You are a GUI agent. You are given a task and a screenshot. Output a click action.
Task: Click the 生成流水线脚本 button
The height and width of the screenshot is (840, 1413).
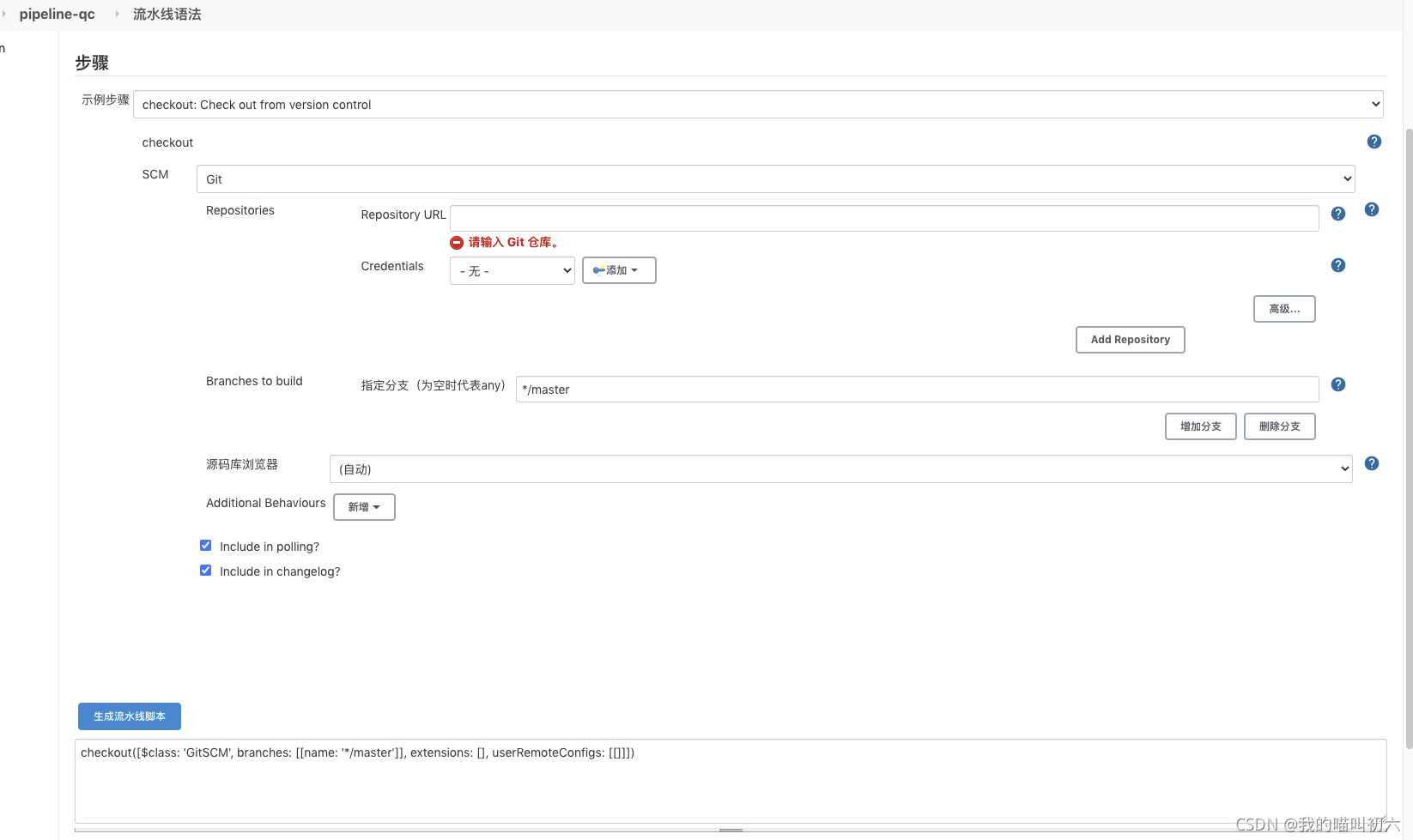tap(128, 716)
